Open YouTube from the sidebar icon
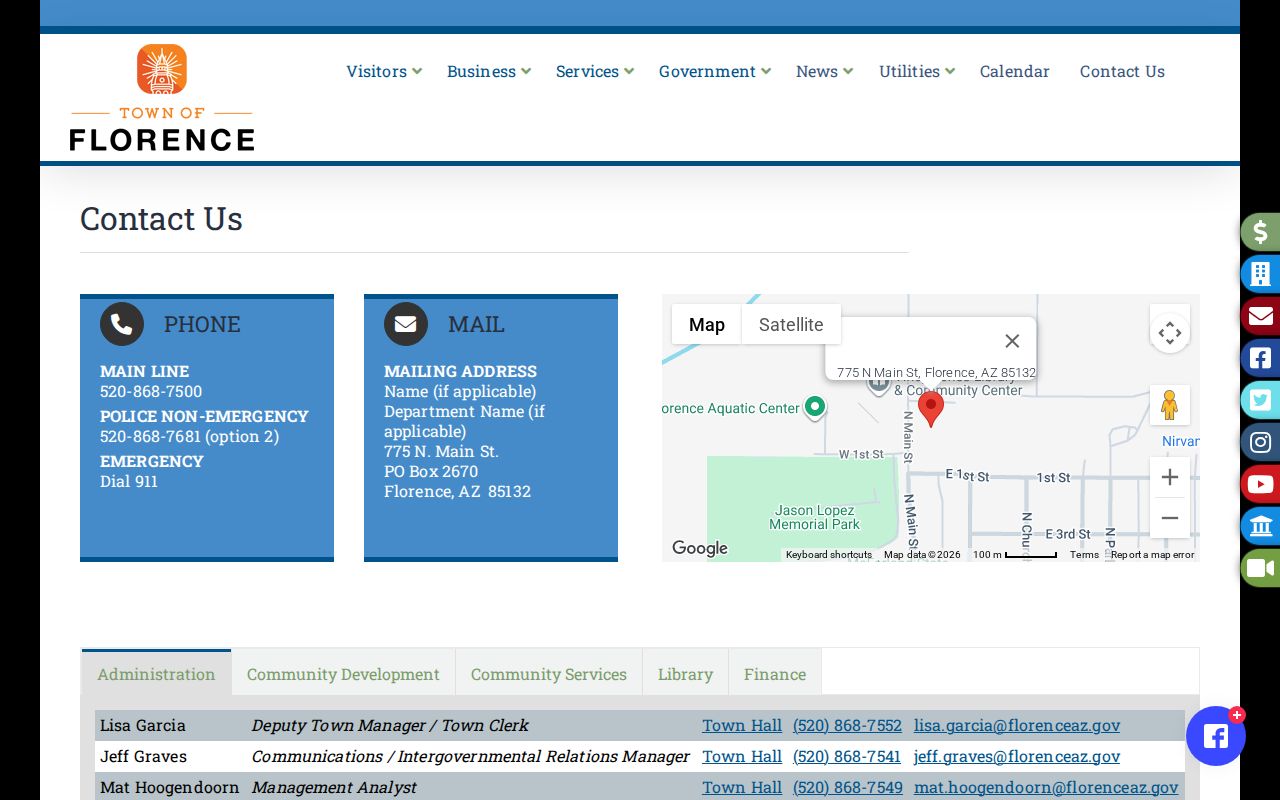The width and height of the screenshot is (1280, 800). point(1261,484)
